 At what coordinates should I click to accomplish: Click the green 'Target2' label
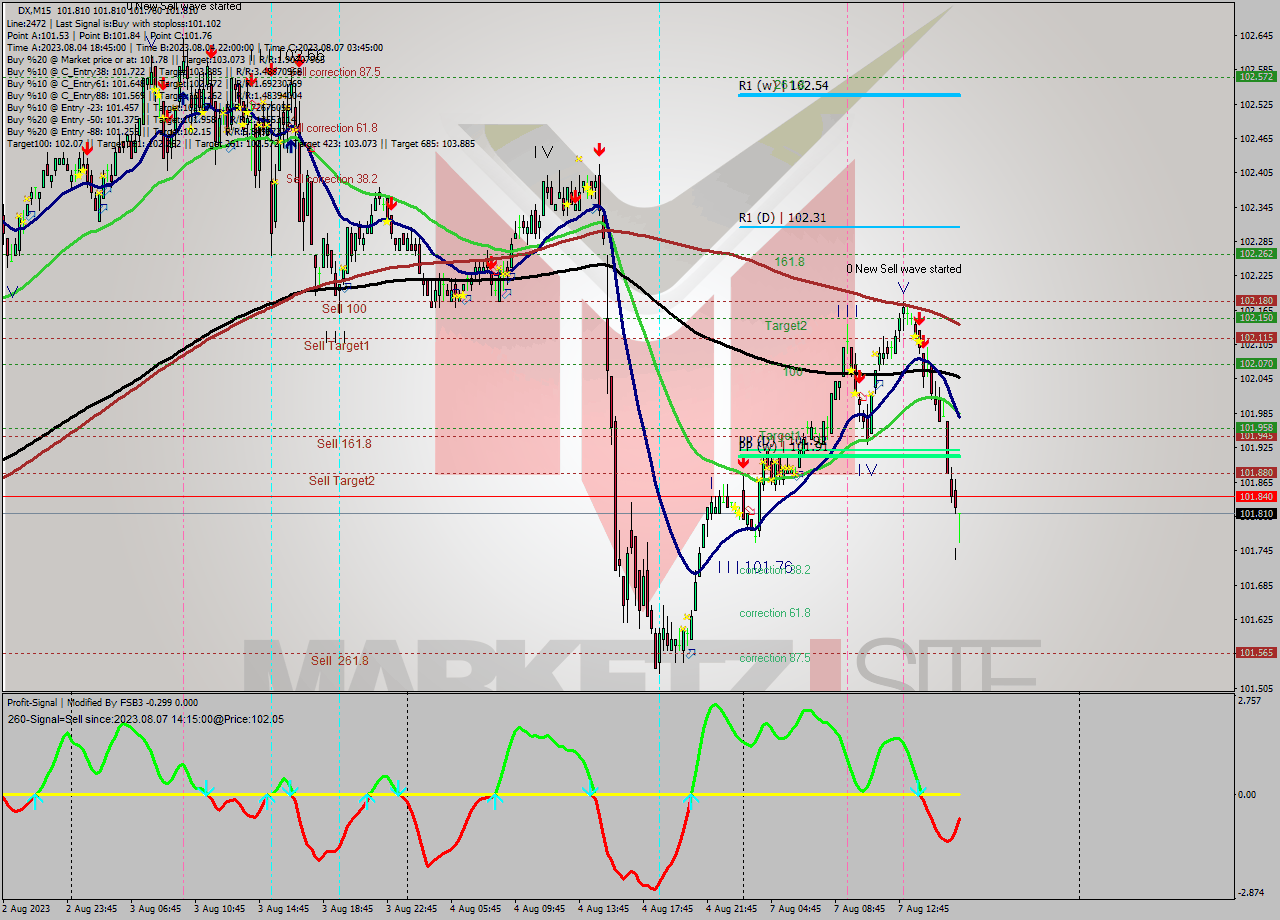[x=786, y=326]
